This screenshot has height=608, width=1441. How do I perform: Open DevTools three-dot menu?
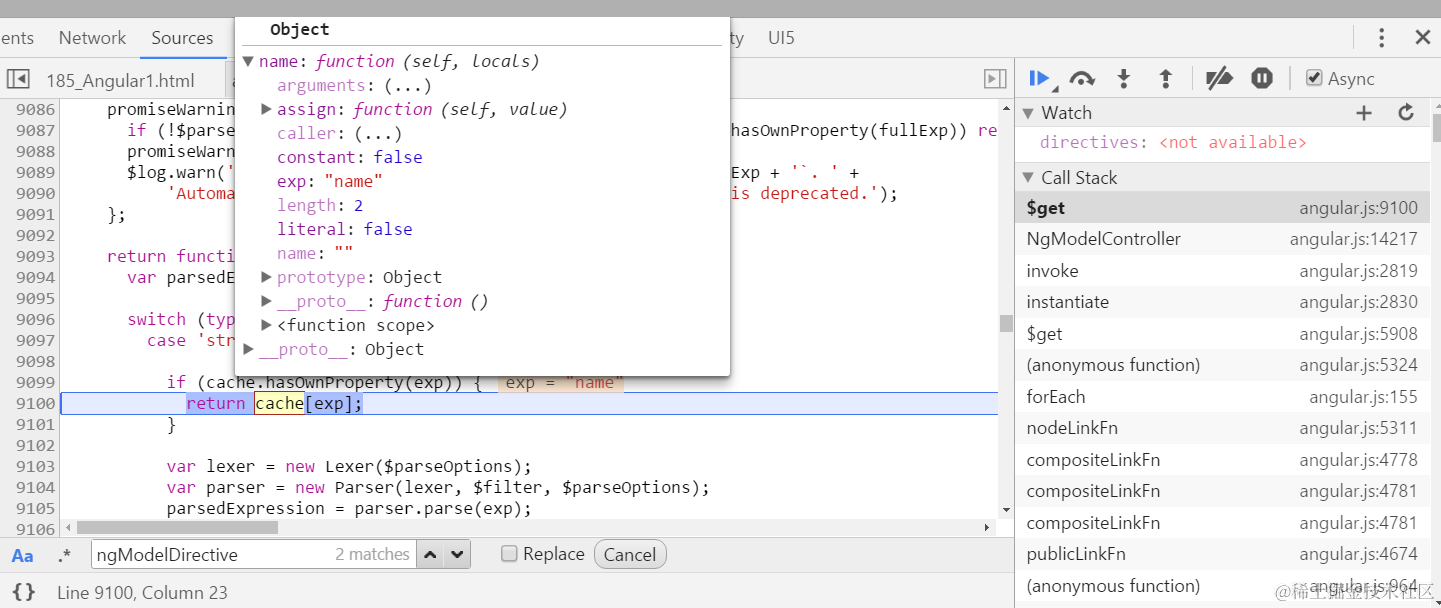point(1381,38)
